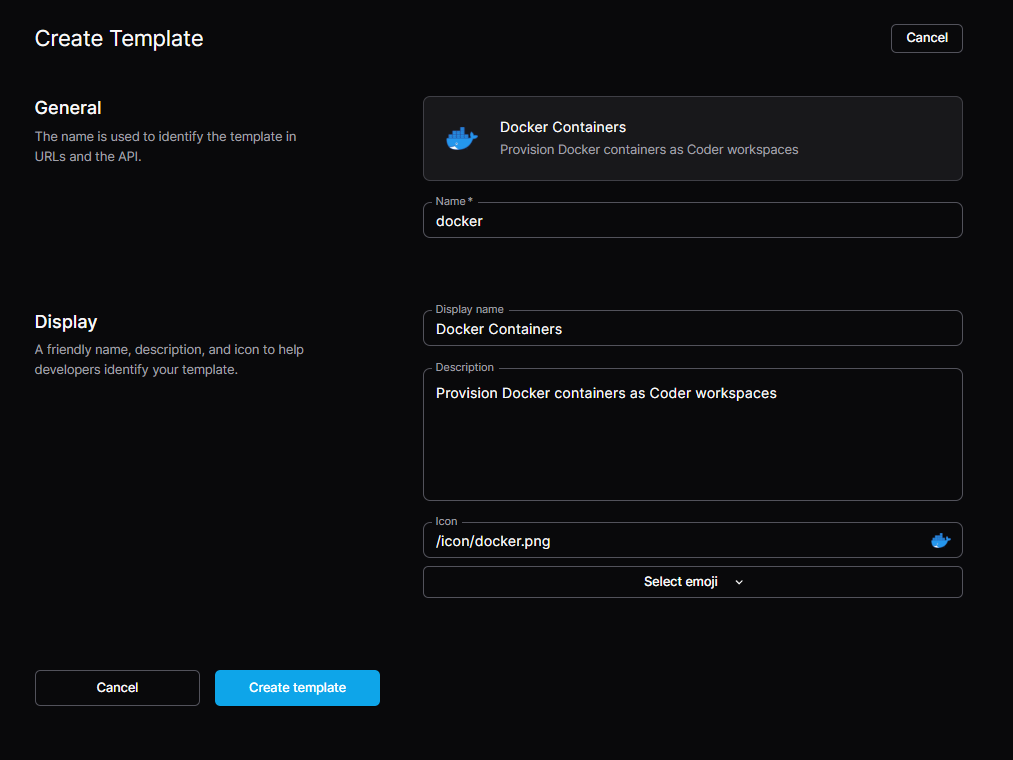The width and height of the screenshot is (1013, 760).
Task: Select the Docker Containers template card
Action: coord(693,138)
